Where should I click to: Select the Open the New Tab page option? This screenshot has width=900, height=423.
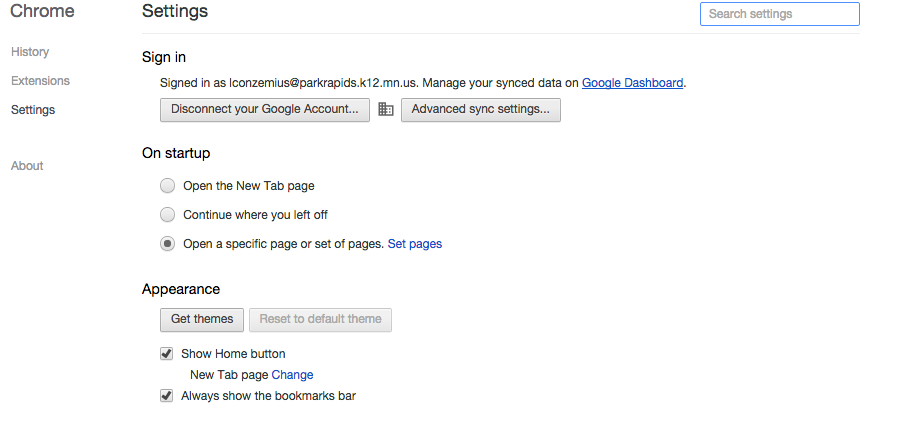point(168,186)
